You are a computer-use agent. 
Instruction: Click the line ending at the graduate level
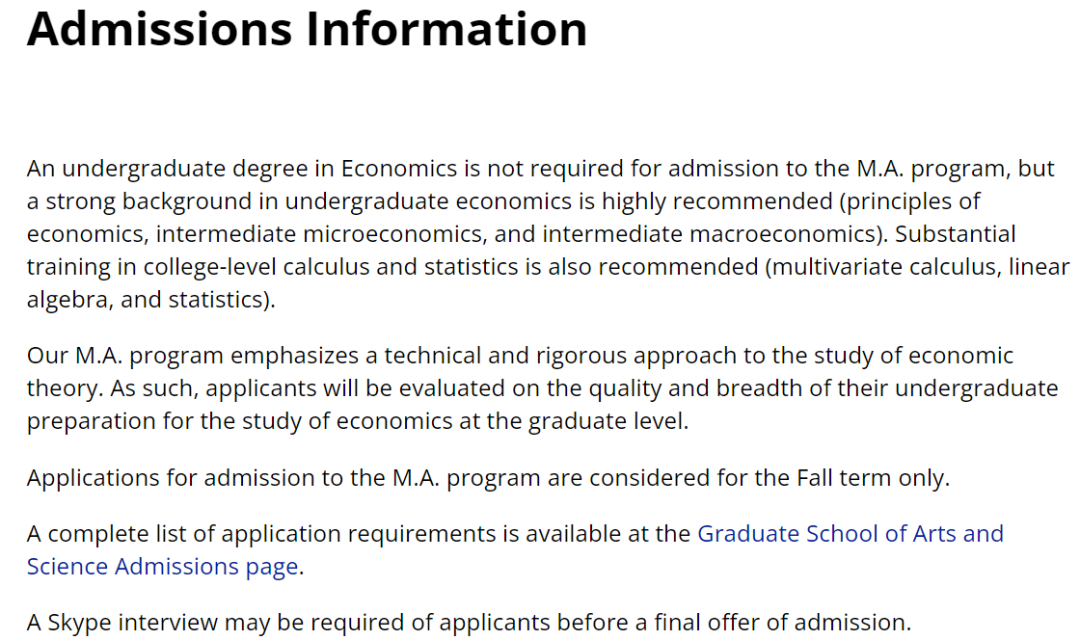pos(357,421)
